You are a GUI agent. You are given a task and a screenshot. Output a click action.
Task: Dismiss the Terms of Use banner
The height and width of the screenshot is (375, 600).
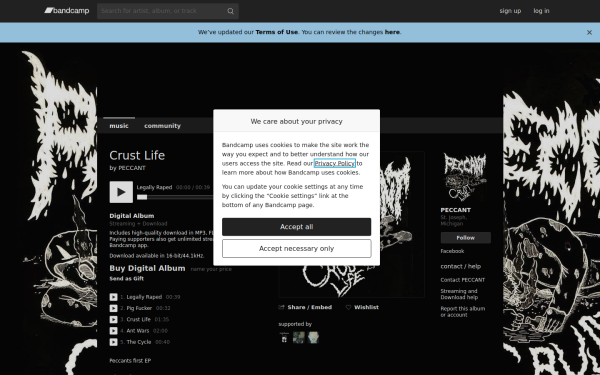pyautogui.click(x=589, y=33)
